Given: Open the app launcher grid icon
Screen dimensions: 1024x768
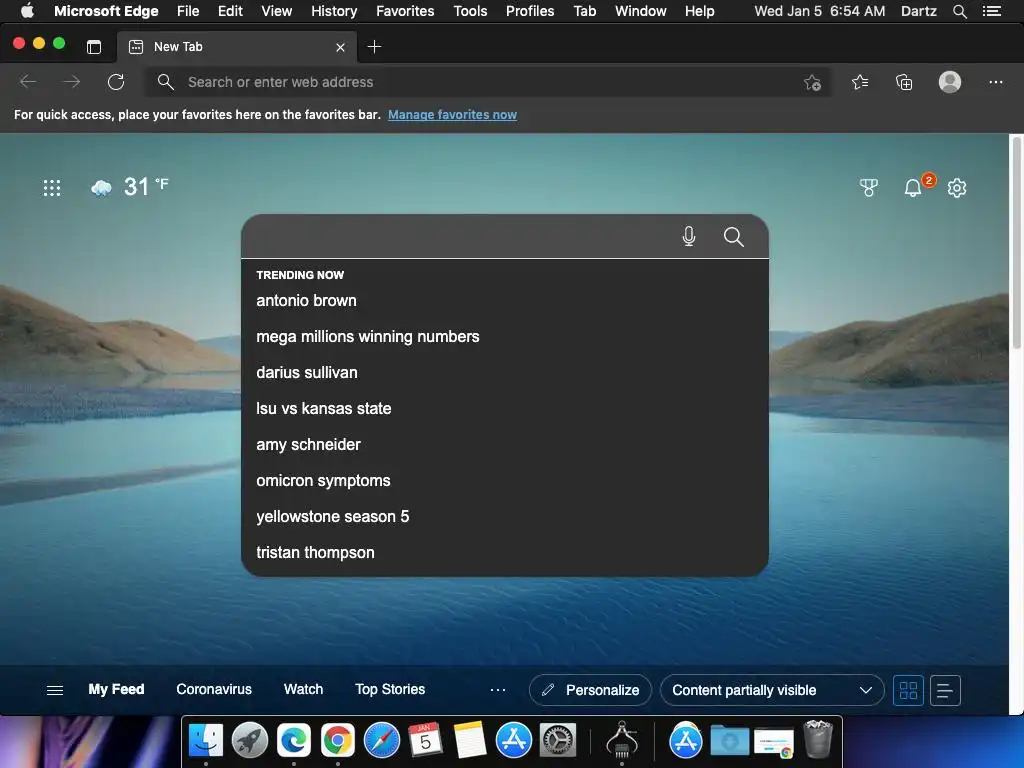Looking at the screenshot, I should [x=52, y=188].
